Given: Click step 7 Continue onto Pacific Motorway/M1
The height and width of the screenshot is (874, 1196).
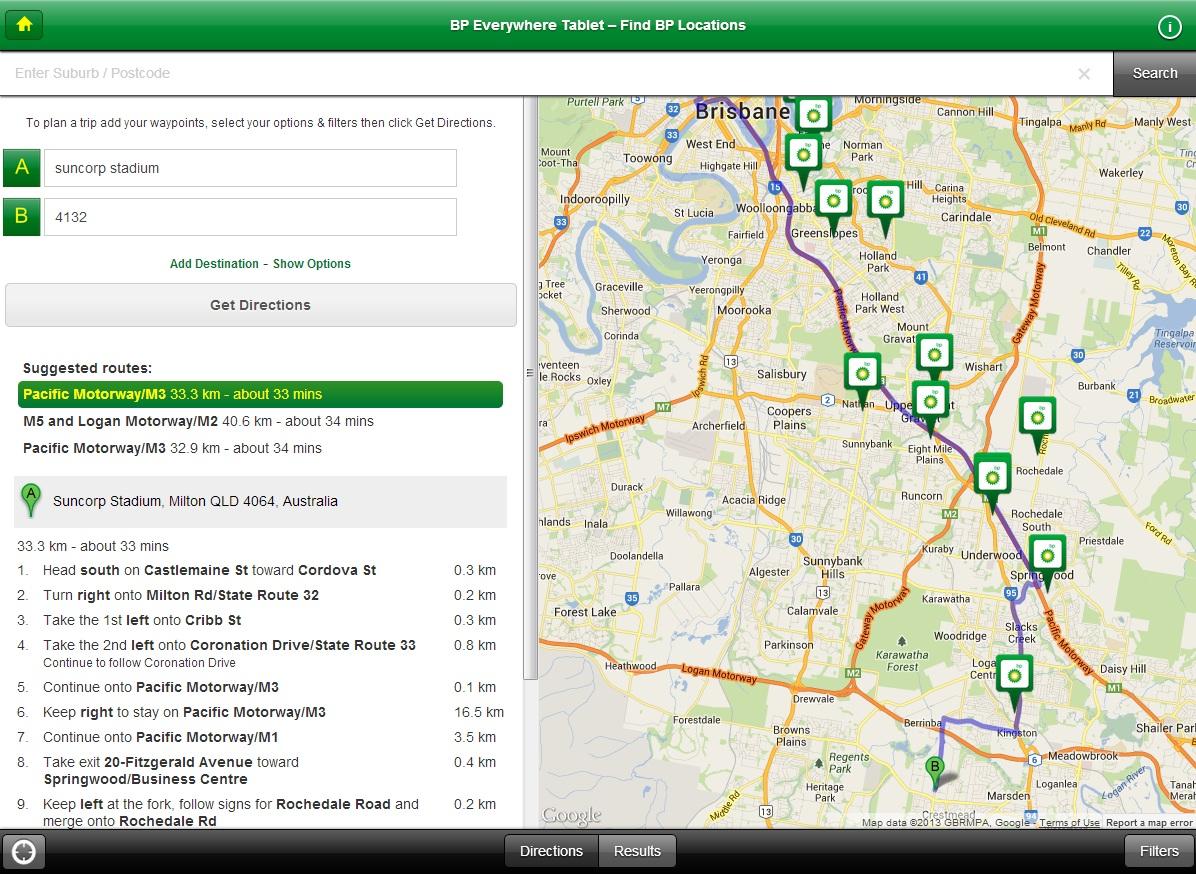Looking at the screenshot, I should (x=256, y=737).
